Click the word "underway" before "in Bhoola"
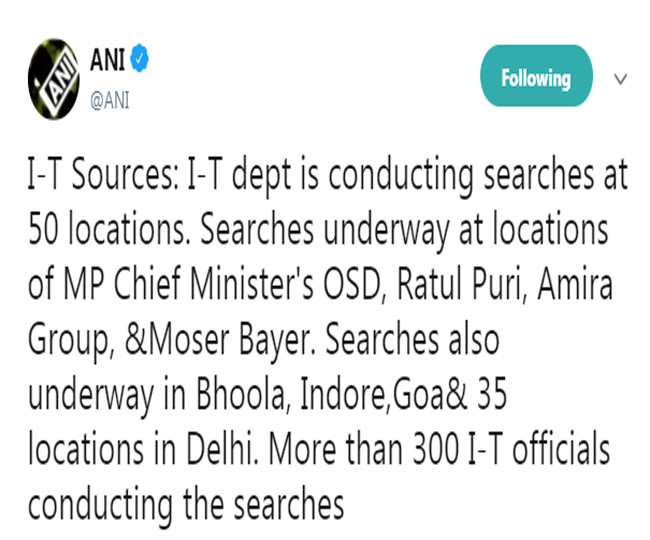Image resolution: width=650 pixels, height=540 pixels. (91, 394)
